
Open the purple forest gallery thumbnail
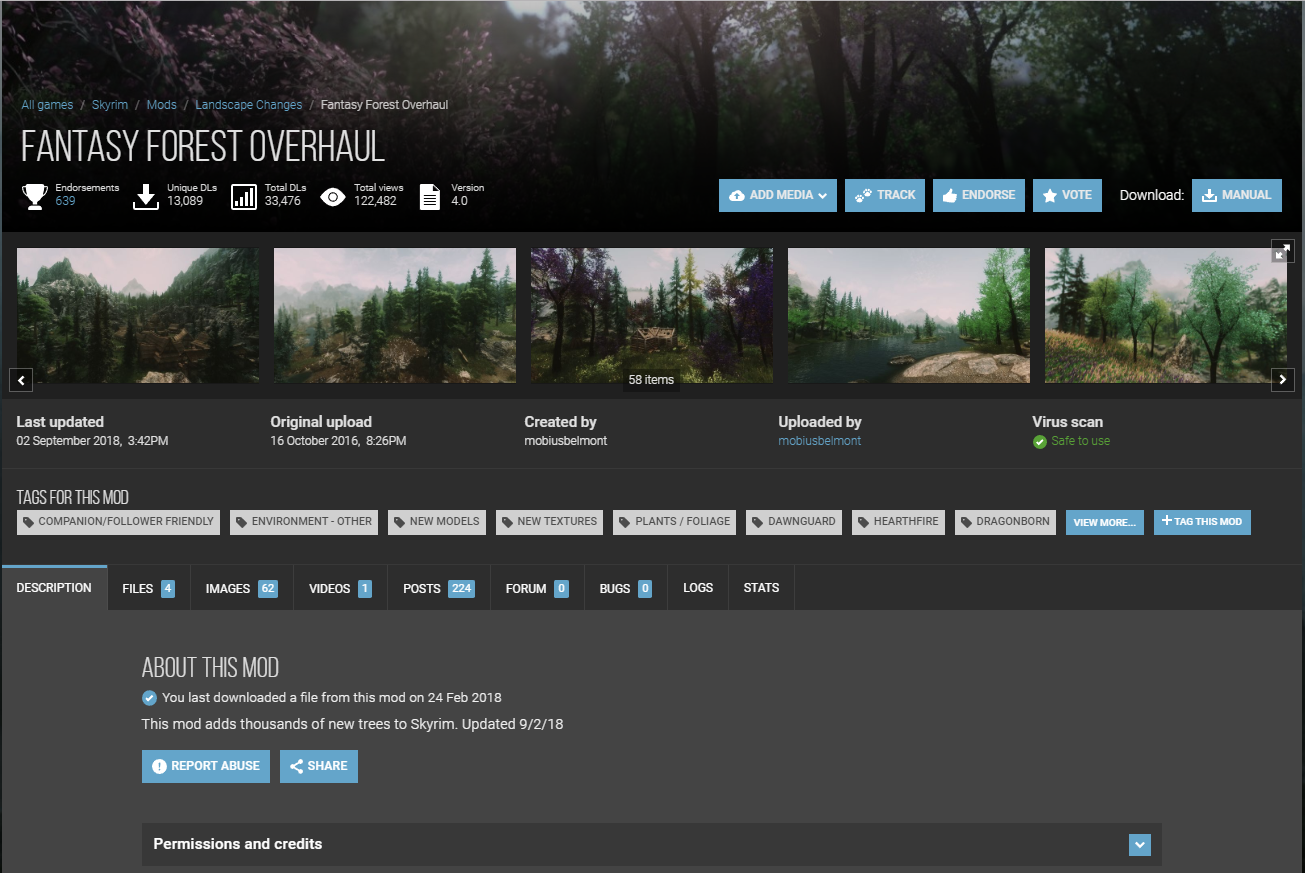651,315
